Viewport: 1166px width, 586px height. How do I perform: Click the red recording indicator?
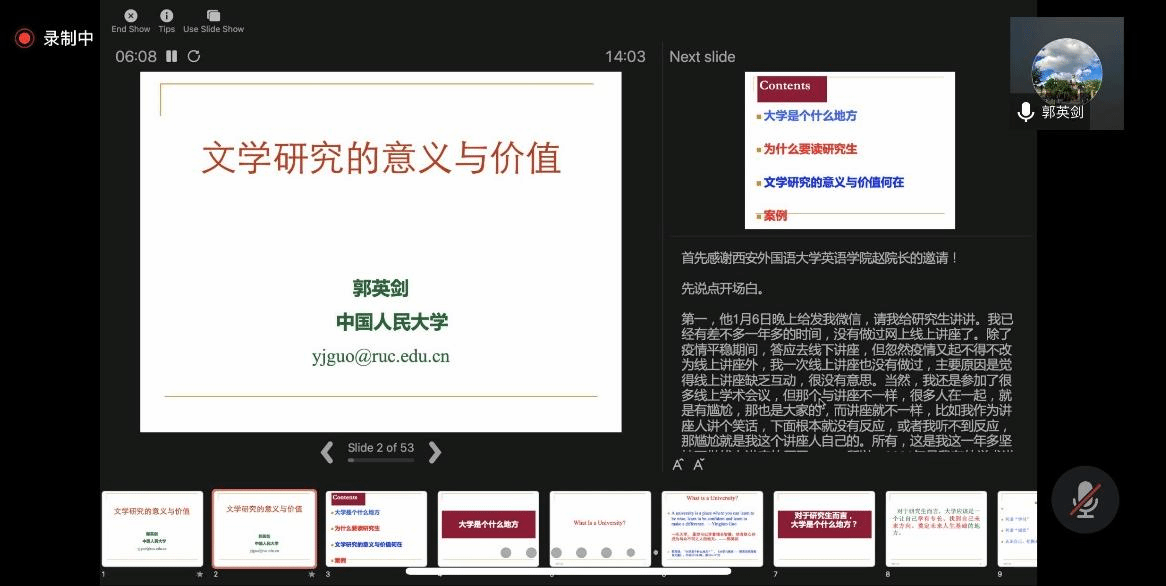(x=25, y=39)
